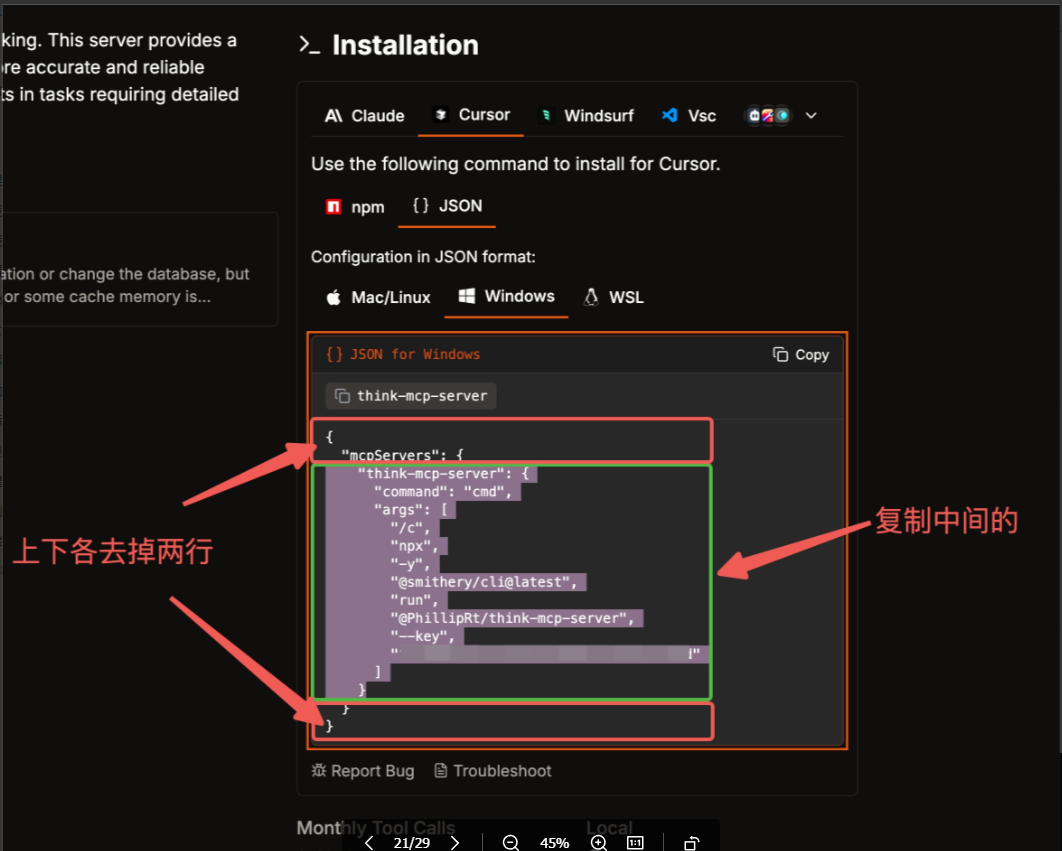Choose the Vsc client tab
The image size is (1062, 851).
click(x=689, y=116)
